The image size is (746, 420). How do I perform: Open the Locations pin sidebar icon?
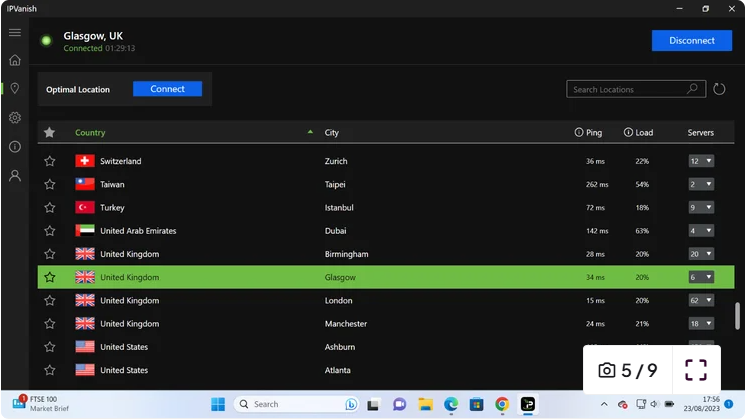coord(15,88)
